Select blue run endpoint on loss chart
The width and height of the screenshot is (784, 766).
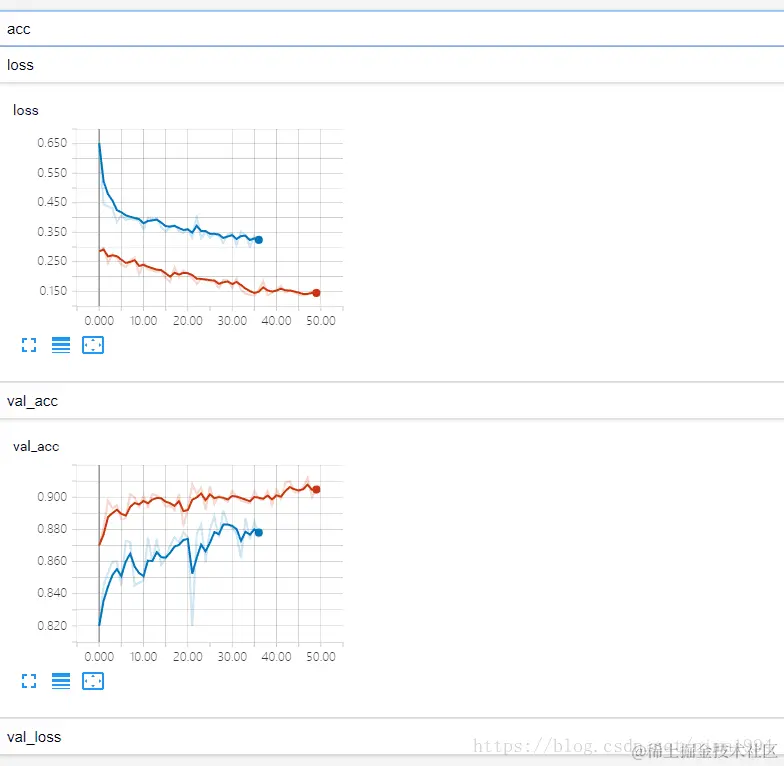[x=258, y=240]
